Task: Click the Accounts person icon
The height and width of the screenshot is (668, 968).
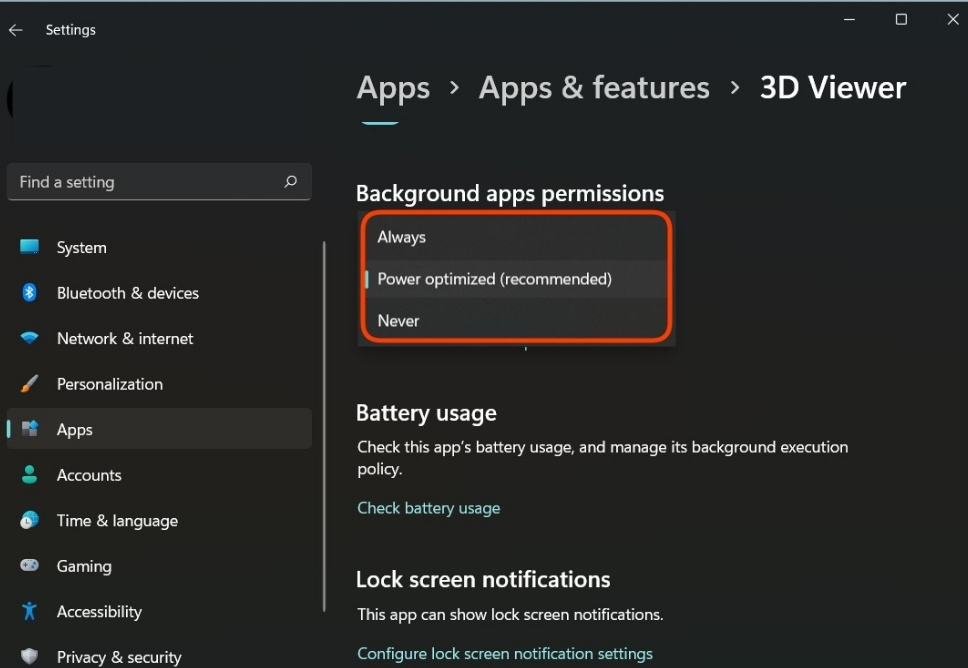Action: (x=30, y=475)
